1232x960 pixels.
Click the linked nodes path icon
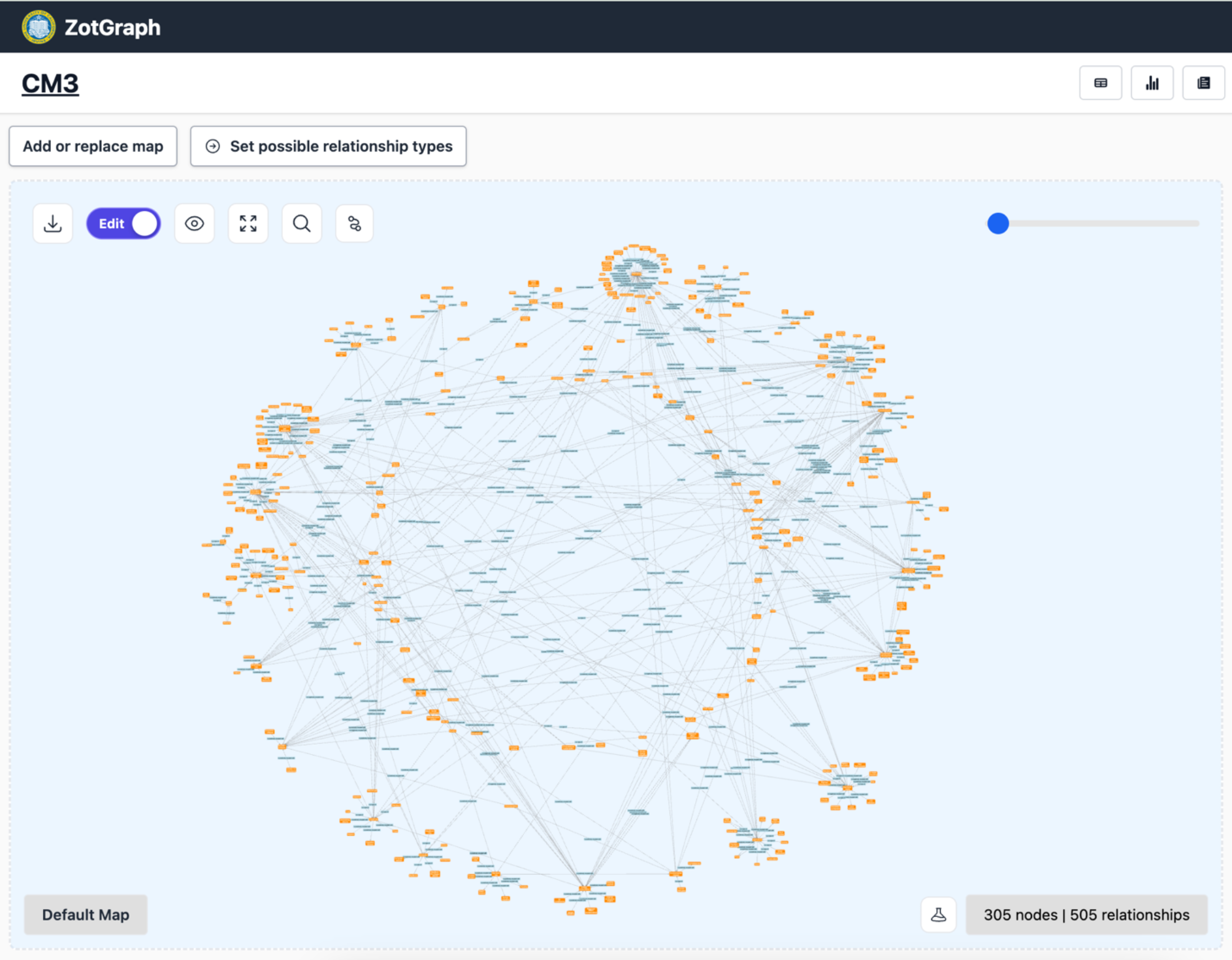point(355,223)
